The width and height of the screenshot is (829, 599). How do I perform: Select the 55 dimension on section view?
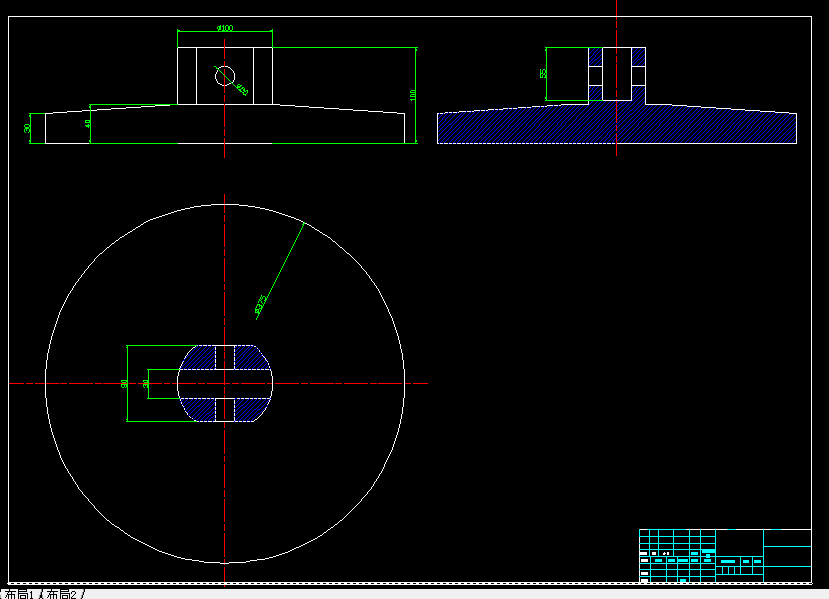(543, 73)
